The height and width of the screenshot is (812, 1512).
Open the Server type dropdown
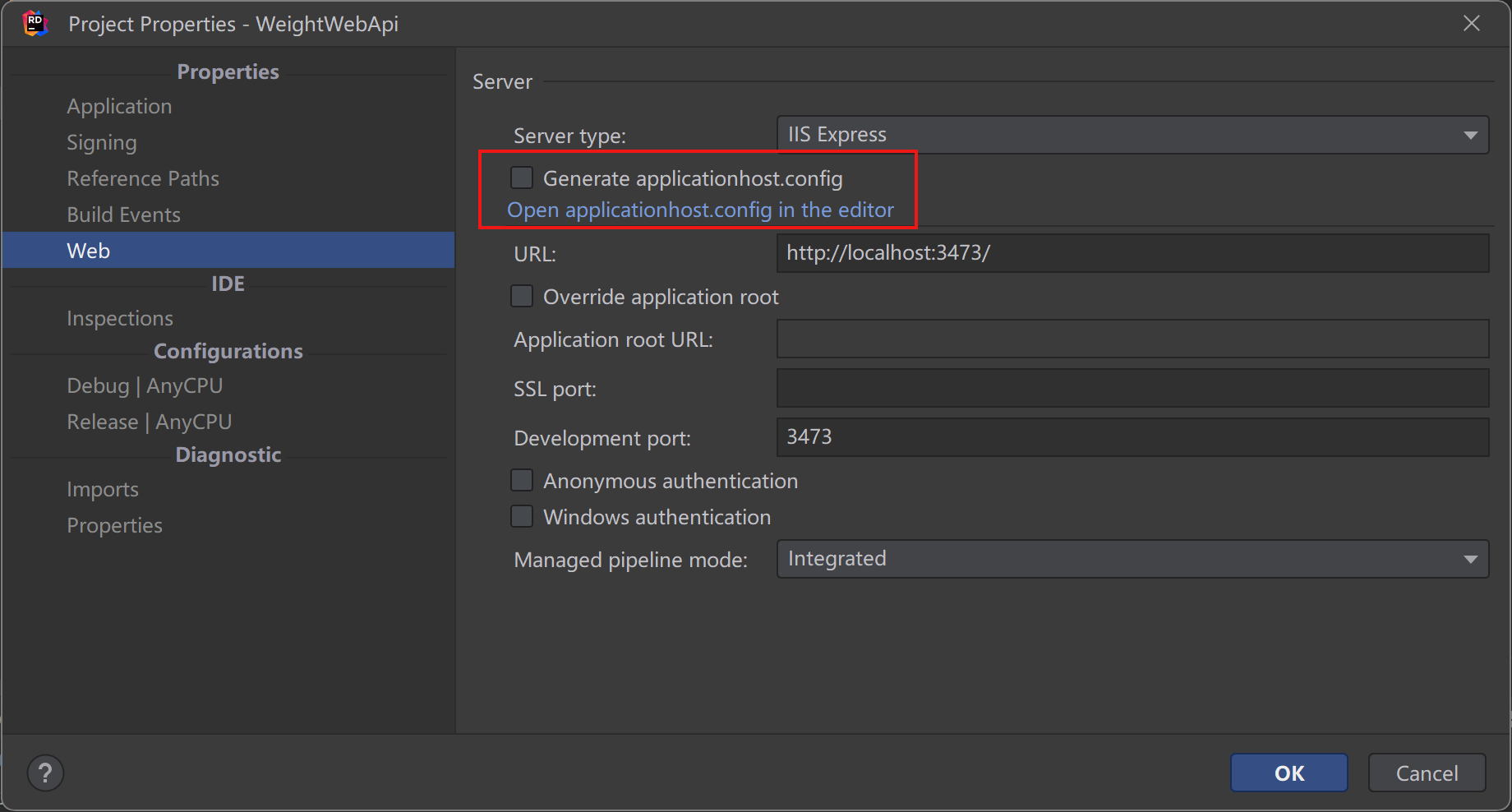pos(1132,135)
